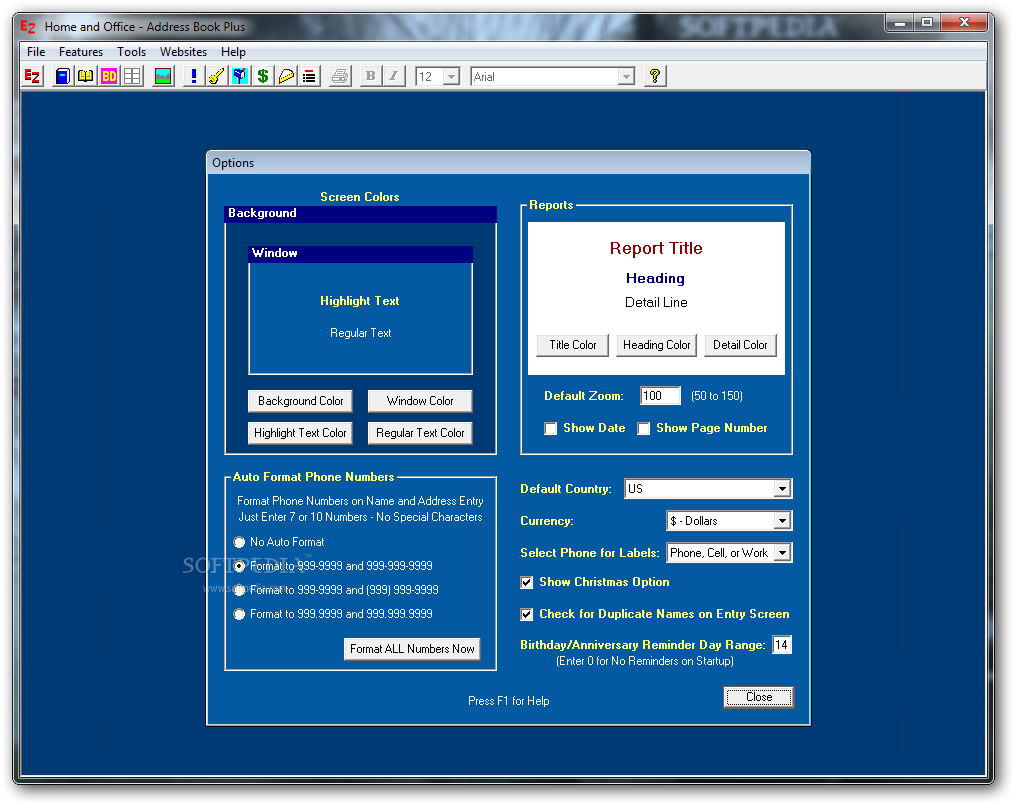This screenshot has width=1015, height=805.
Task: Click the list lines toolbar icon
Action: (309, 76)
